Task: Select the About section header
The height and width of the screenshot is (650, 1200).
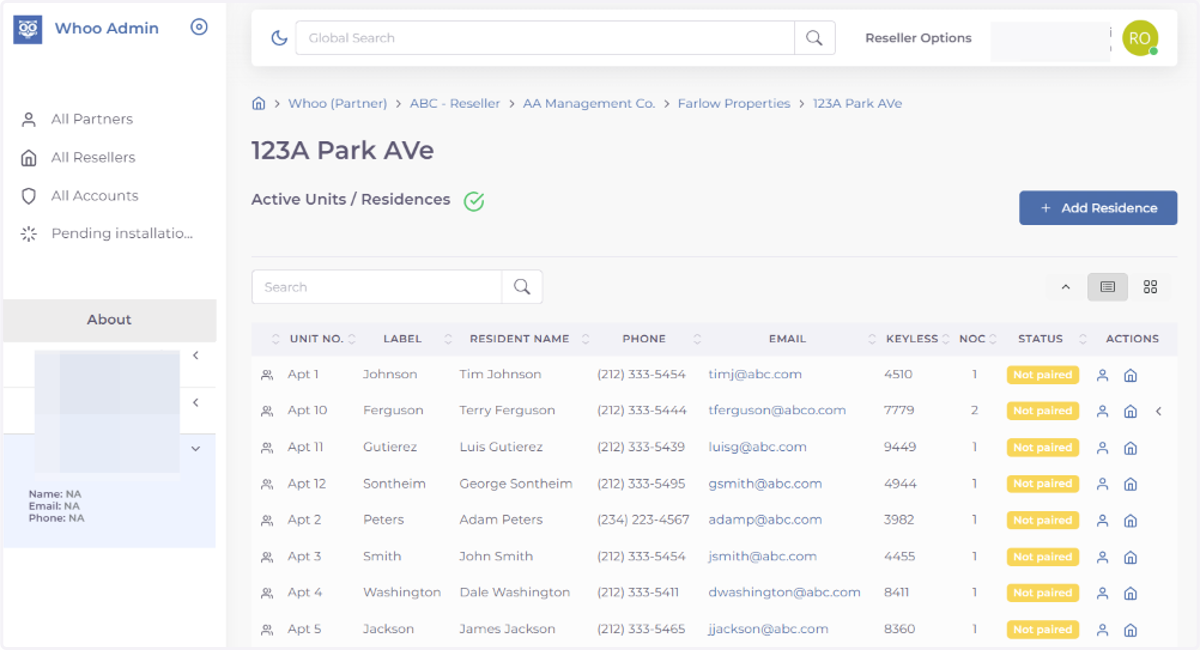Action: pyautogui.click(x=109, y=320)
